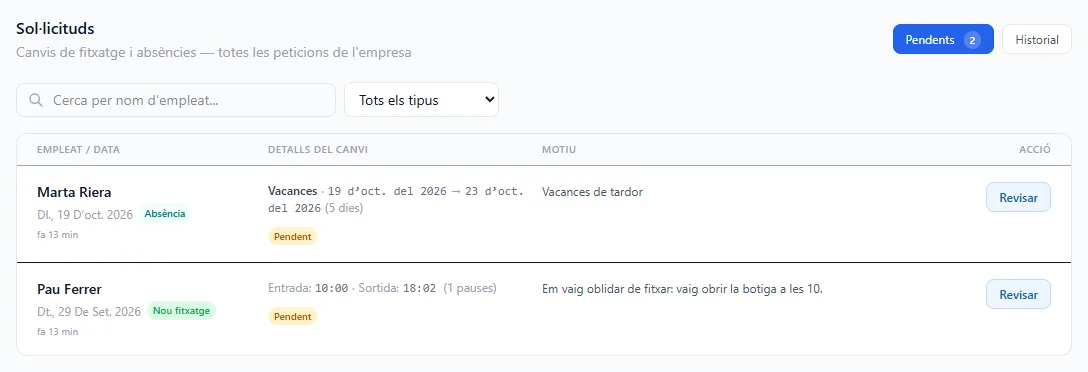Viewport: 1088px width, 372px height.
Task: Open the Historial tab
Action: pyautogui.click(x=1037, y=40)
